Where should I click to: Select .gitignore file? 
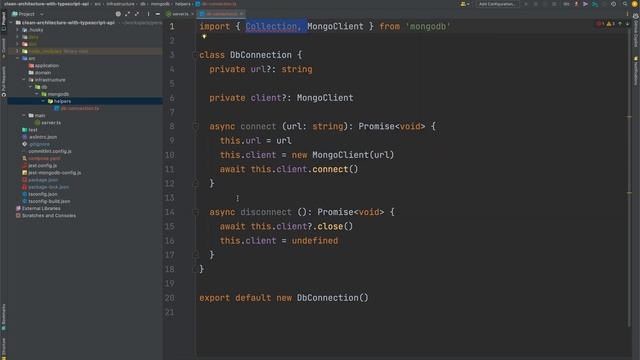[39, 144]
